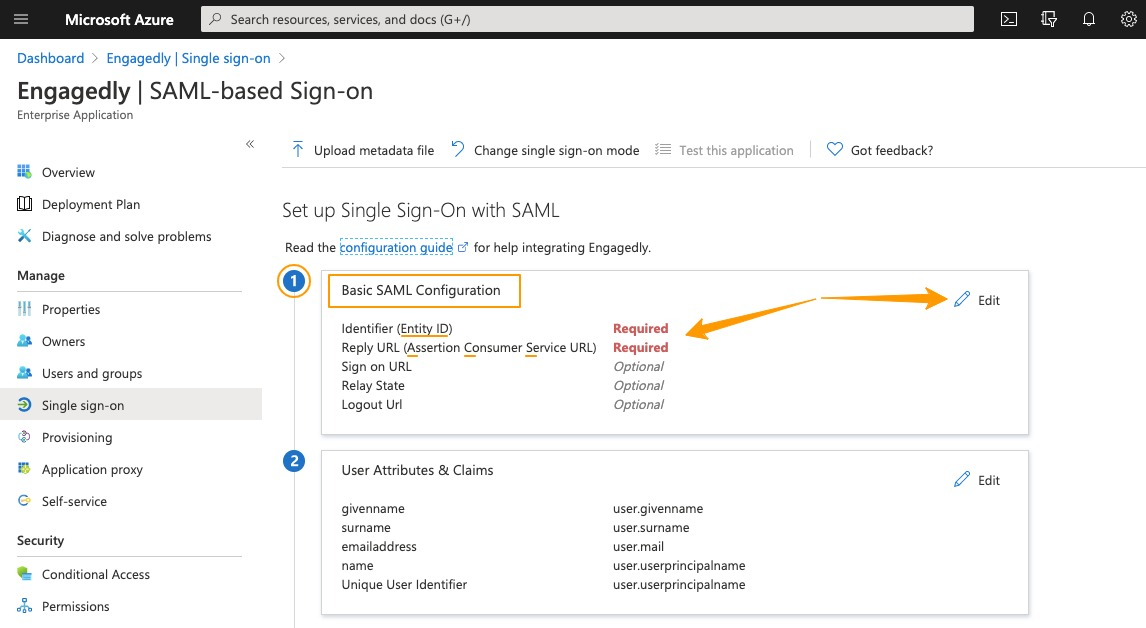Viewport: 1146px width, 628px height.
Task: Click Unique User Identifier claim name
Action: coord(404,585)
